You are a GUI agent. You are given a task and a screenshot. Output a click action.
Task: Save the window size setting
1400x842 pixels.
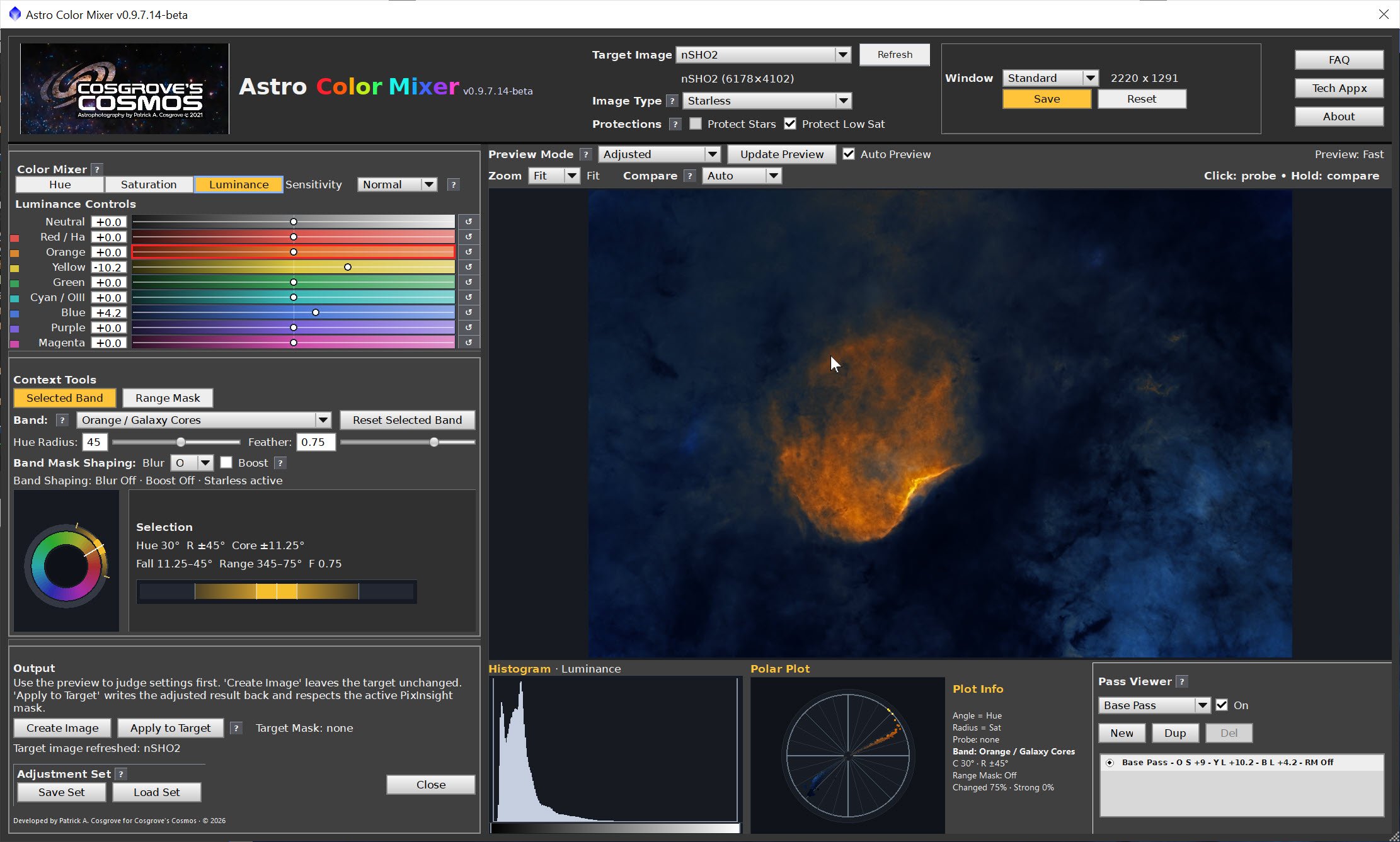point(1047,99)
